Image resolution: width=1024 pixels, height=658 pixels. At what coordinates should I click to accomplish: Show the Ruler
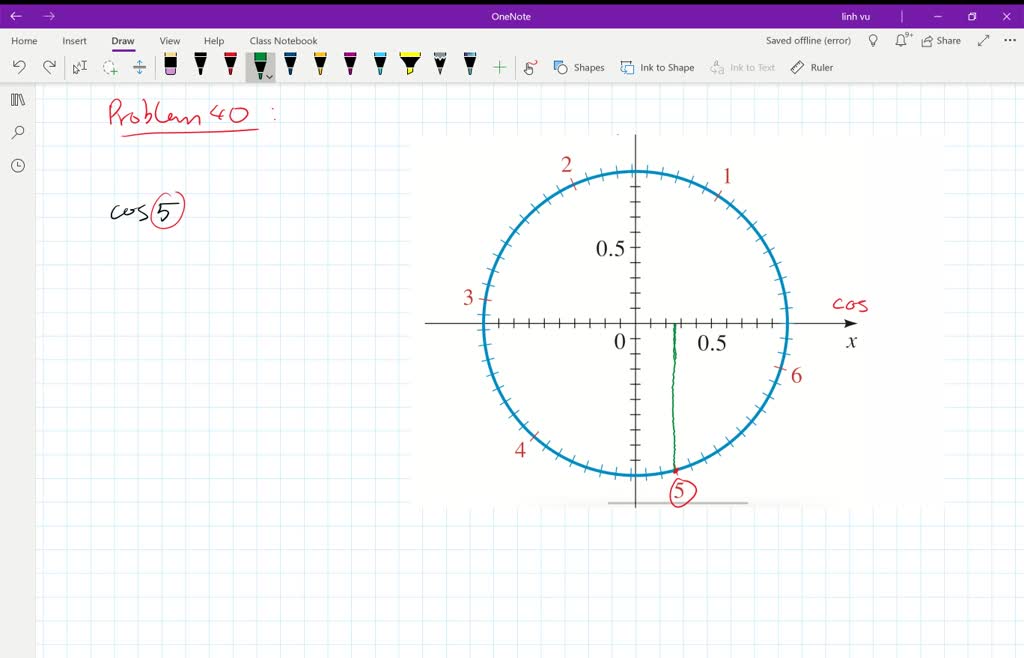click(x=812, y=67)
